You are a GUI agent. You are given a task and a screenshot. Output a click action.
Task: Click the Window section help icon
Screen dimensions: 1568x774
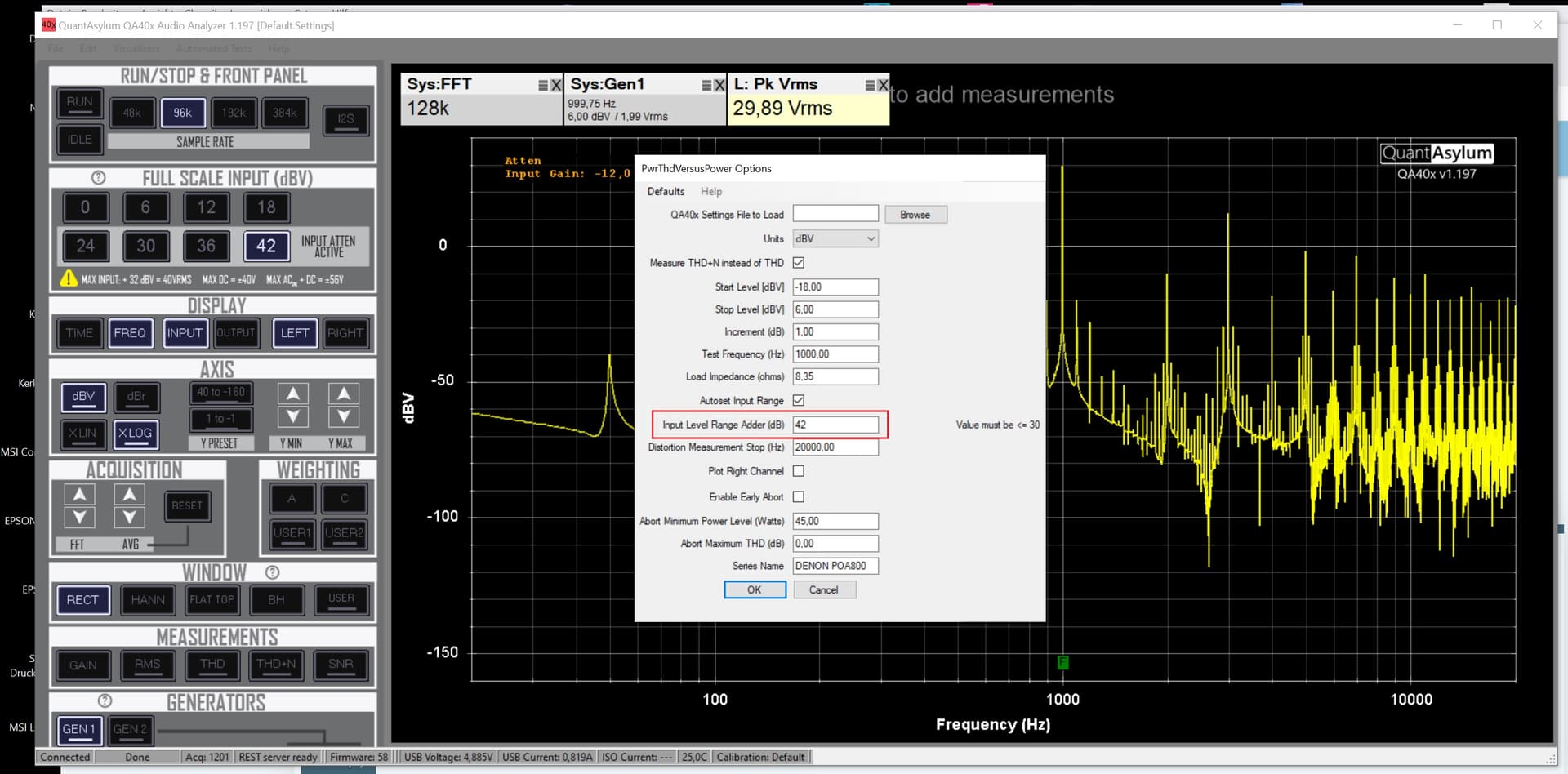(273, 572)
